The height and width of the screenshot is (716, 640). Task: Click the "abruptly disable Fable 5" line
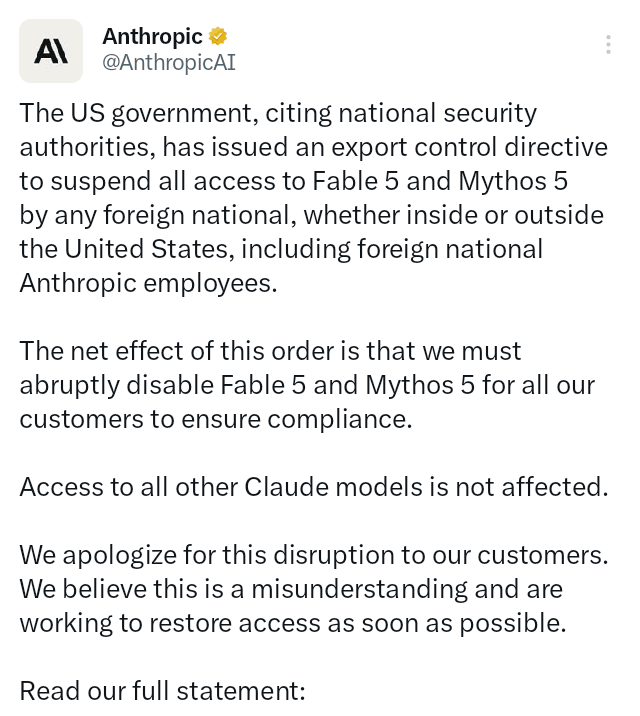pos(307,385)
